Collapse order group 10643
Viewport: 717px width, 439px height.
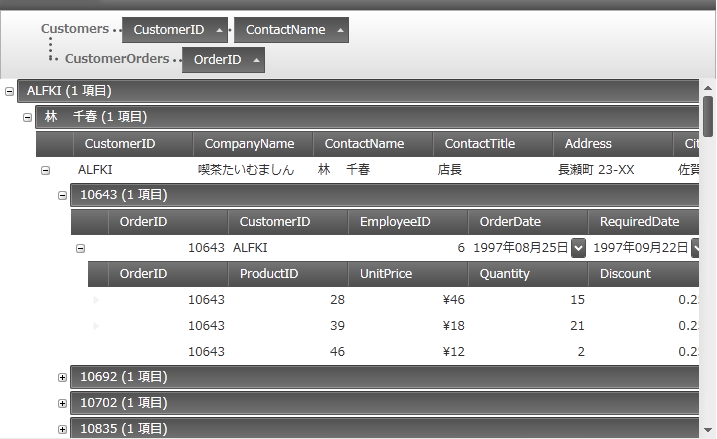coord(63,195)
